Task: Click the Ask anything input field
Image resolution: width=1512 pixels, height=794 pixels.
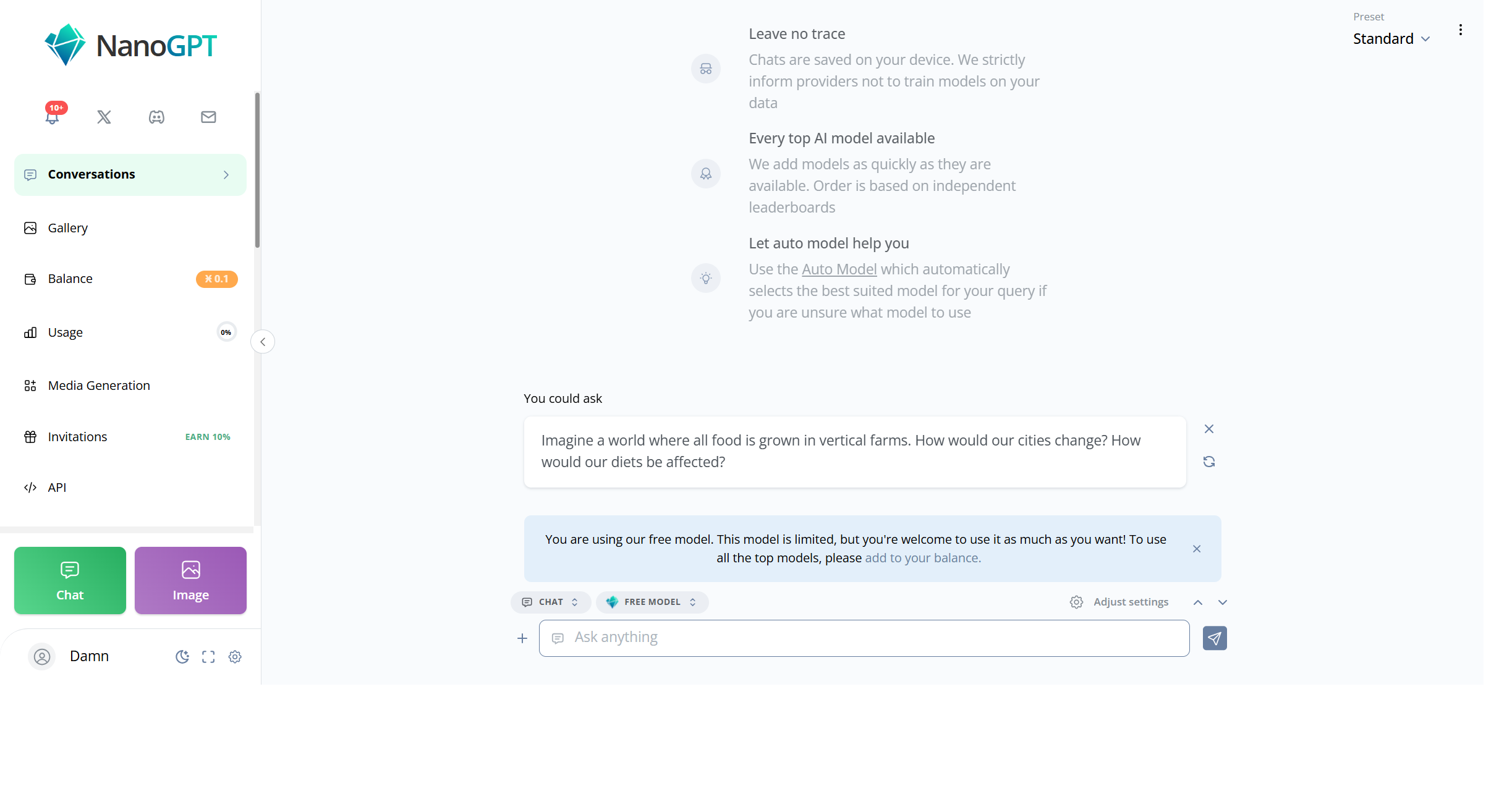Action: (864, 638)
